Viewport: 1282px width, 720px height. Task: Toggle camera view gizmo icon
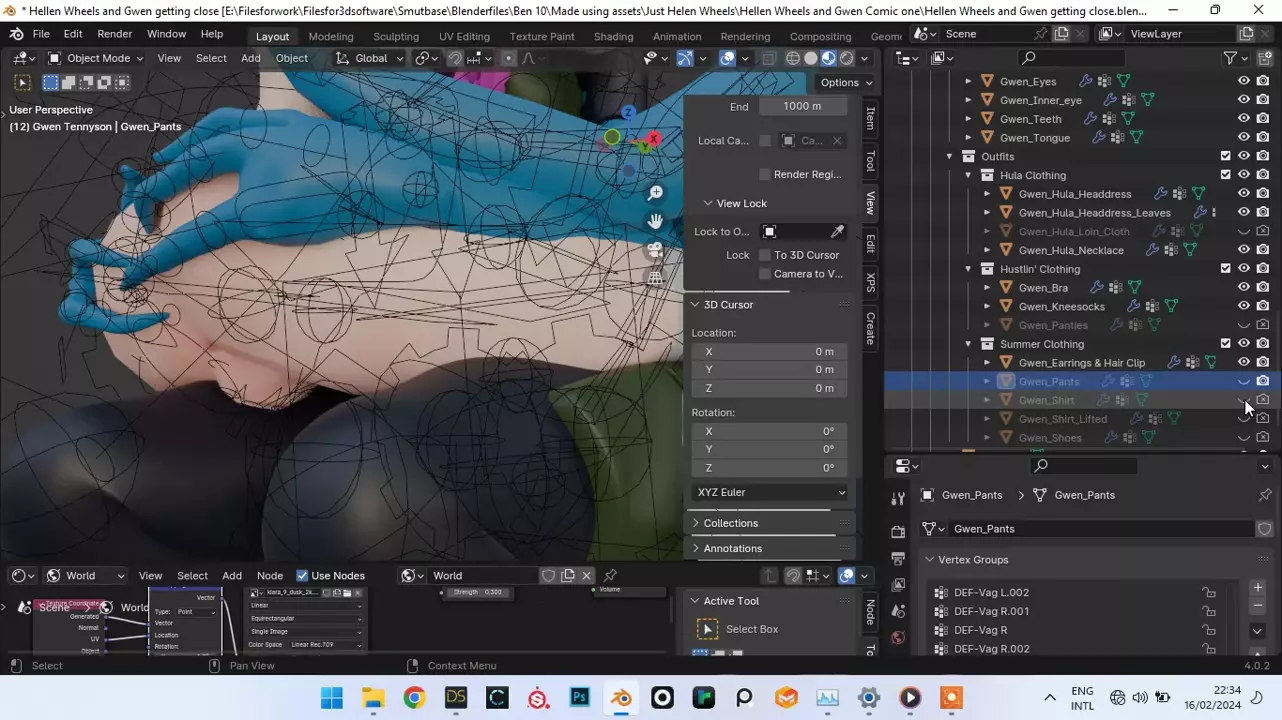click(x=655, y=250)
